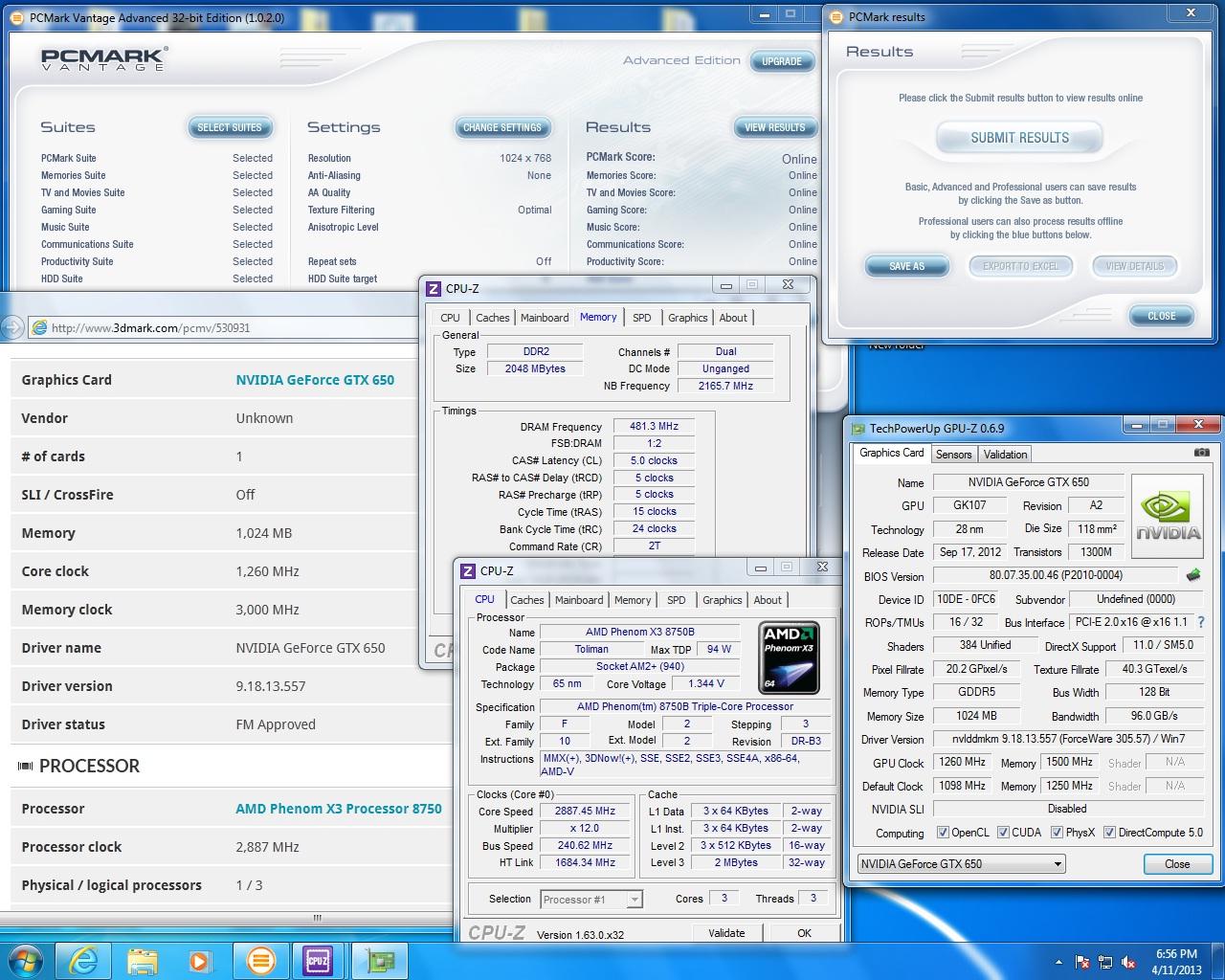Open the SPD tab in front CPU-Z window
Viewport: 1225px width, 980px height.
click(677, 600)
